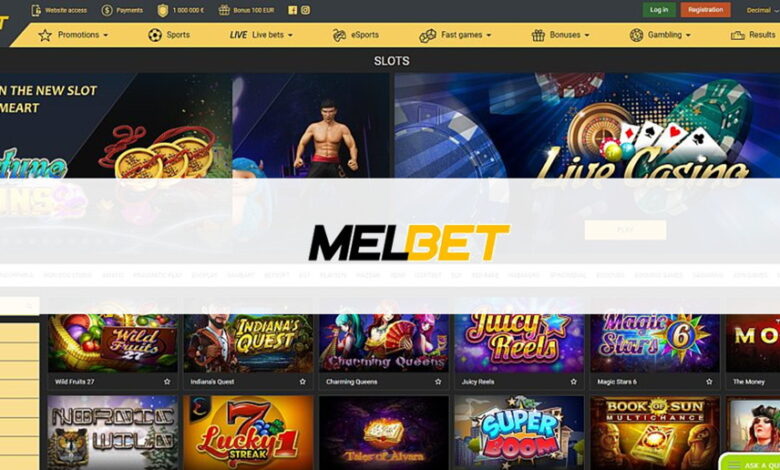Expand the Gambling dropdown menu
Image resolution: width=780 pixels, height=470 pixels.
click(x=660, y=35)
